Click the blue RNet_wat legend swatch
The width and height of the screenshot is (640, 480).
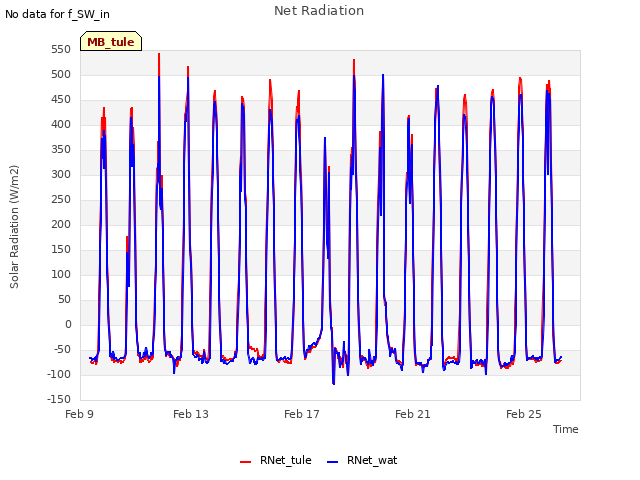click(333, 462)
